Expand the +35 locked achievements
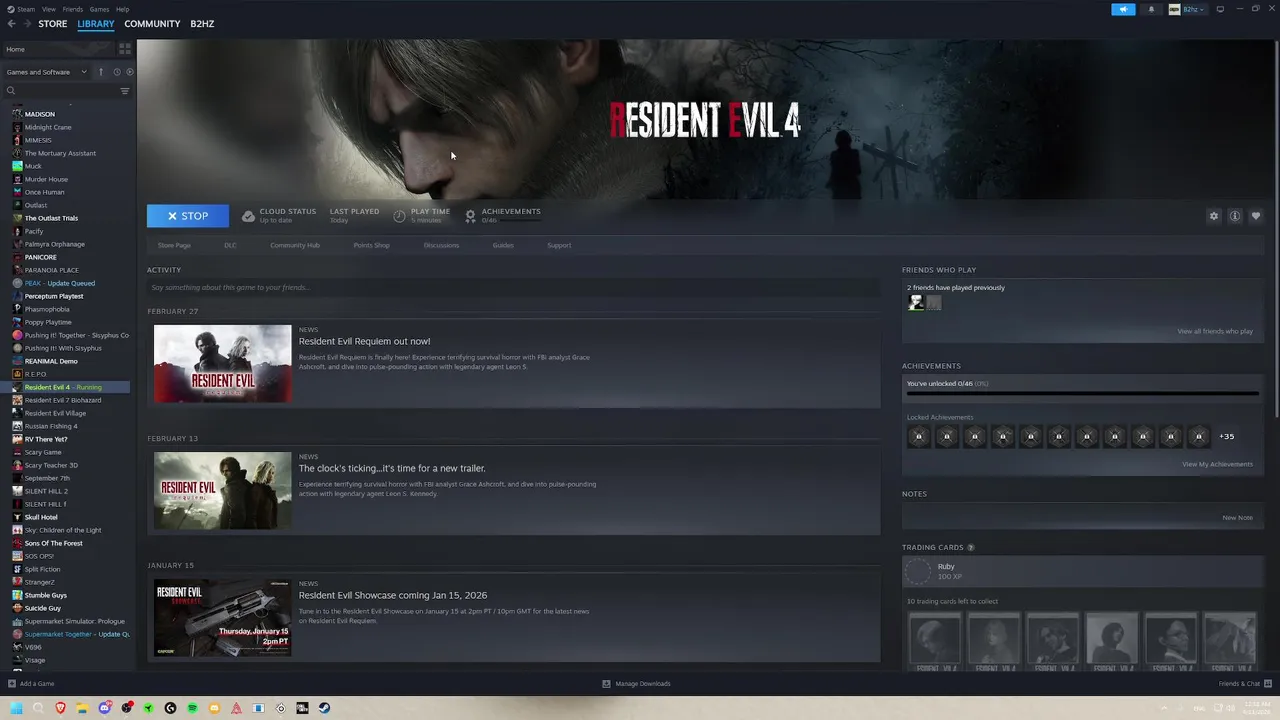This screenshot has height=720, width=1280. coord(1227,436)
